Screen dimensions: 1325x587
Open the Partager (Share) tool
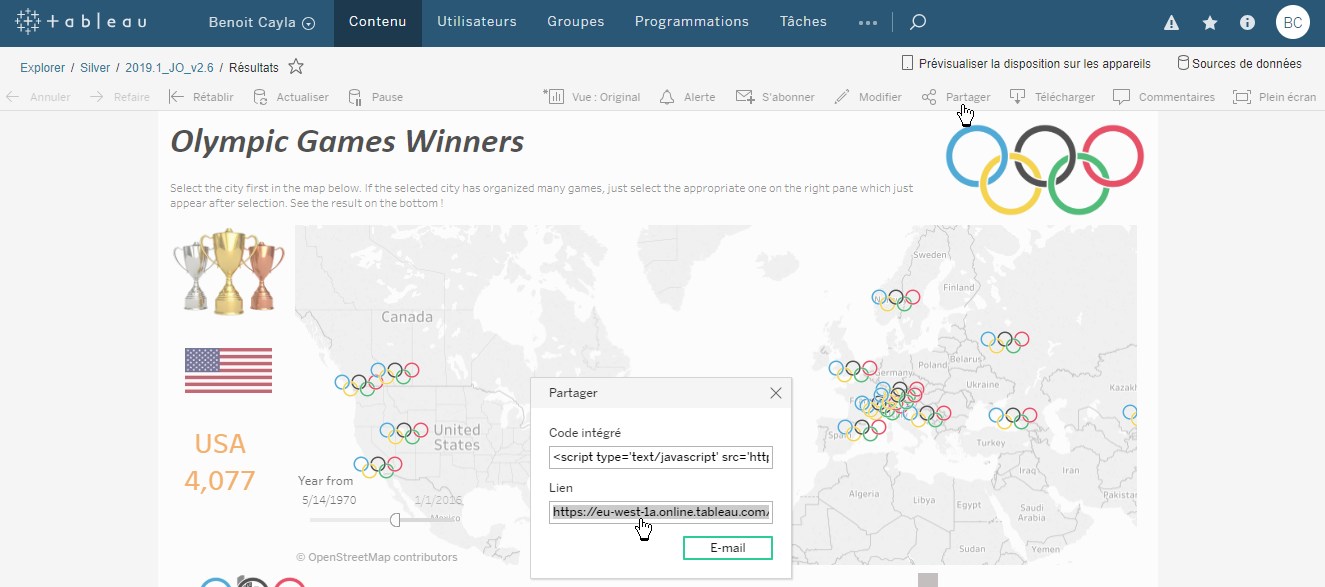(956, 96)
